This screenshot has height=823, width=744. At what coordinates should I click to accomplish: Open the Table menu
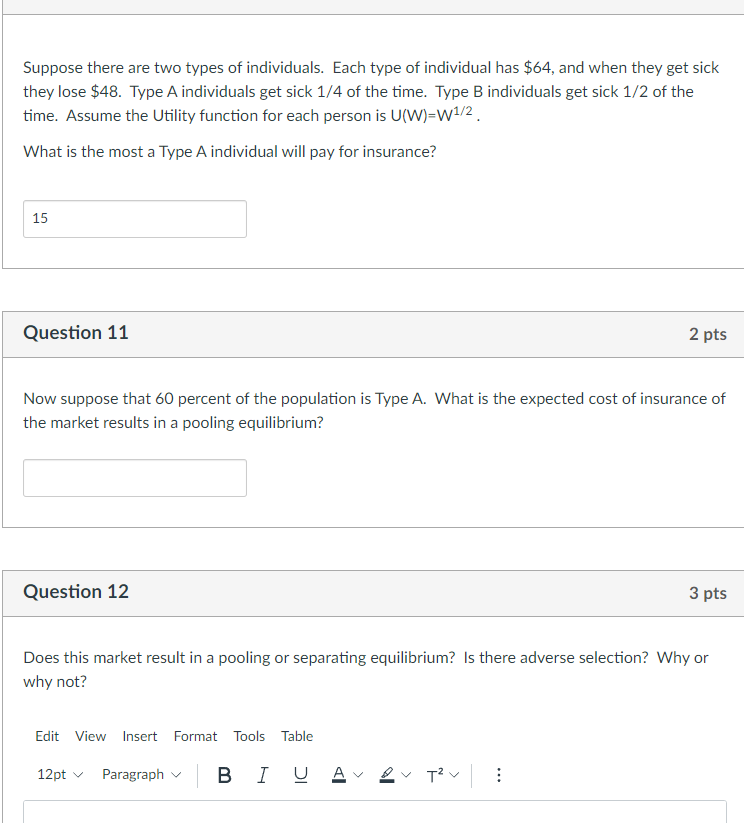297,736
